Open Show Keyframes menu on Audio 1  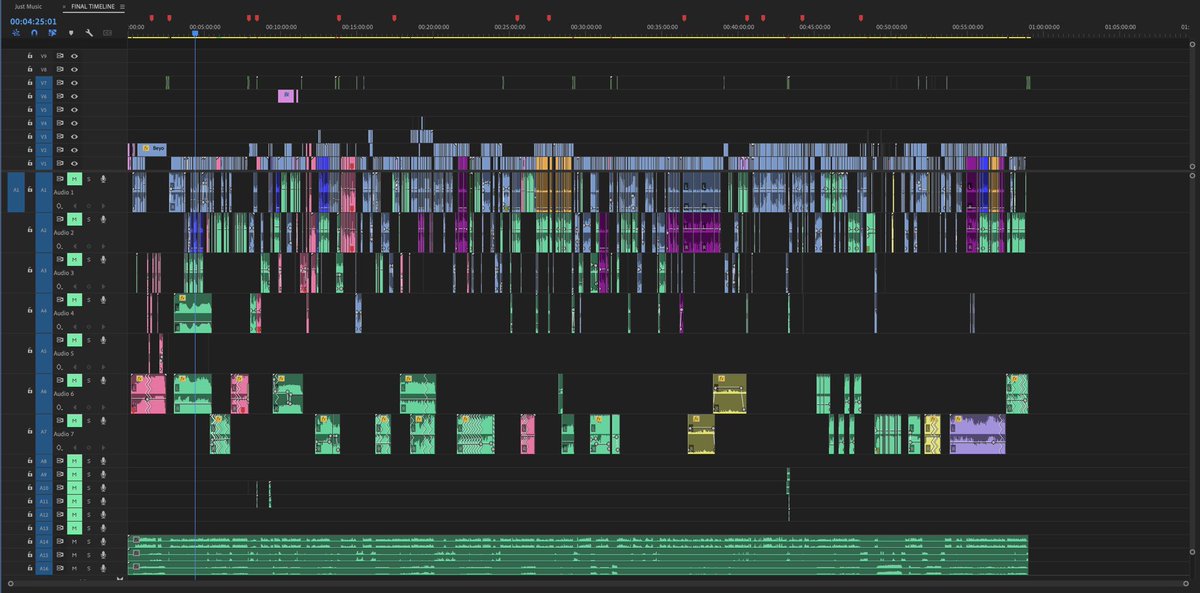[x=60, y=205]
